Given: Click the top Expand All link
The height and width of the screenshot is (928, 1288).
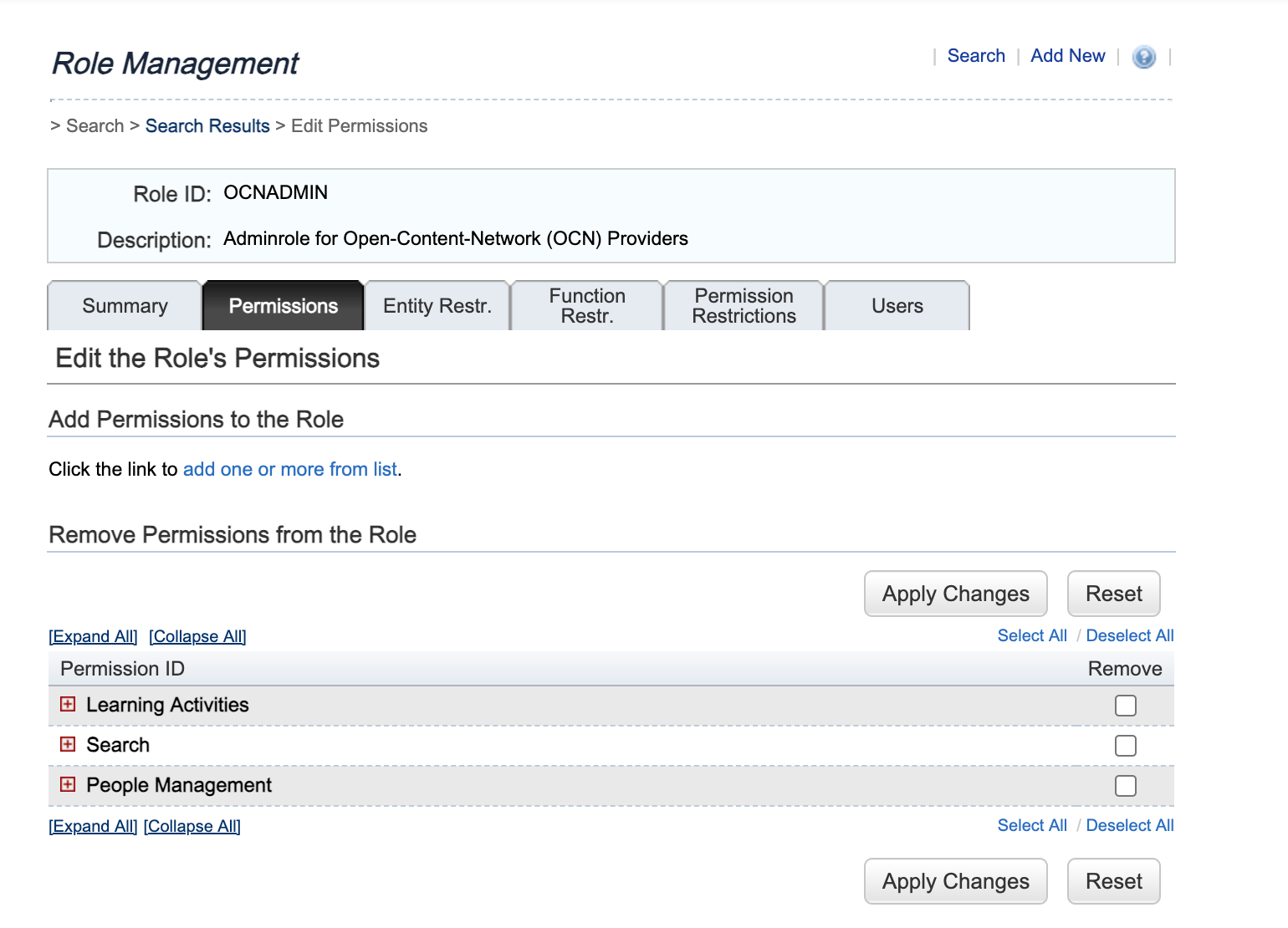Looking at the screenshot, I should click(x=93, y=636).
